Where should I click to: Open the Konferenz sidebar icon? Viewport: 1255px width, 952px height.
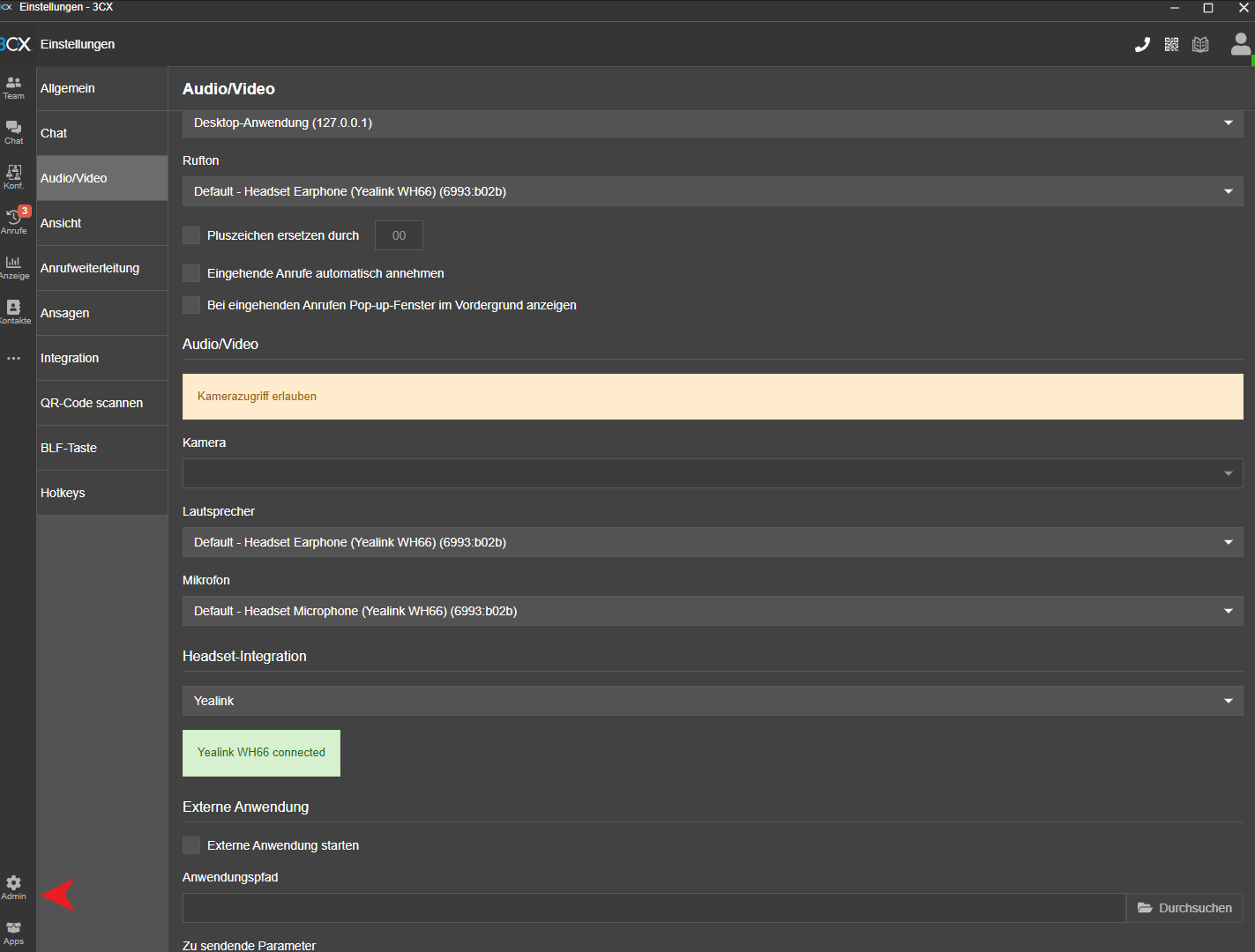pyautogui.click(x=14, y=177)
